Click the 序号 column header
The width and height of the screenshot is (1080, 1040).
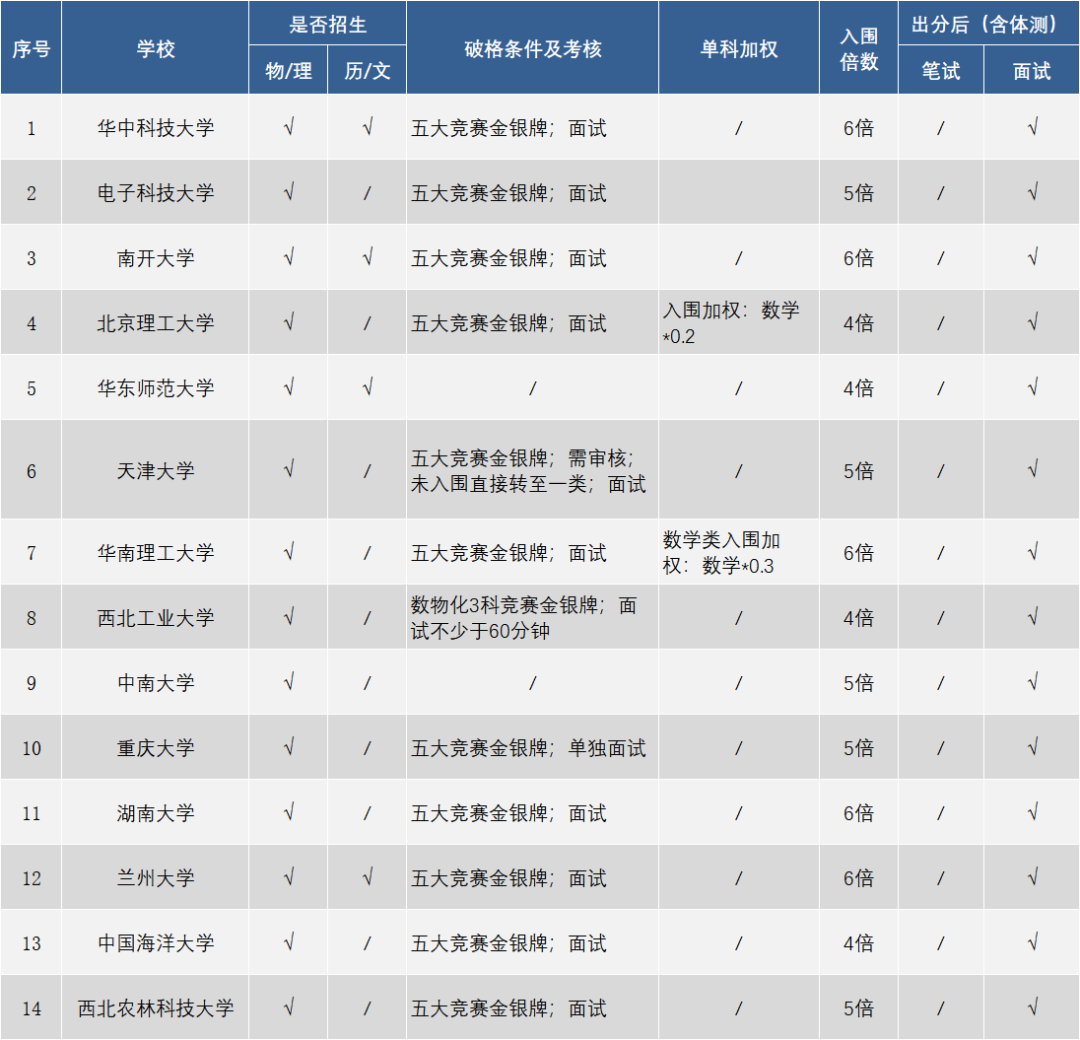pyautogui.click(x=31, y=48)
